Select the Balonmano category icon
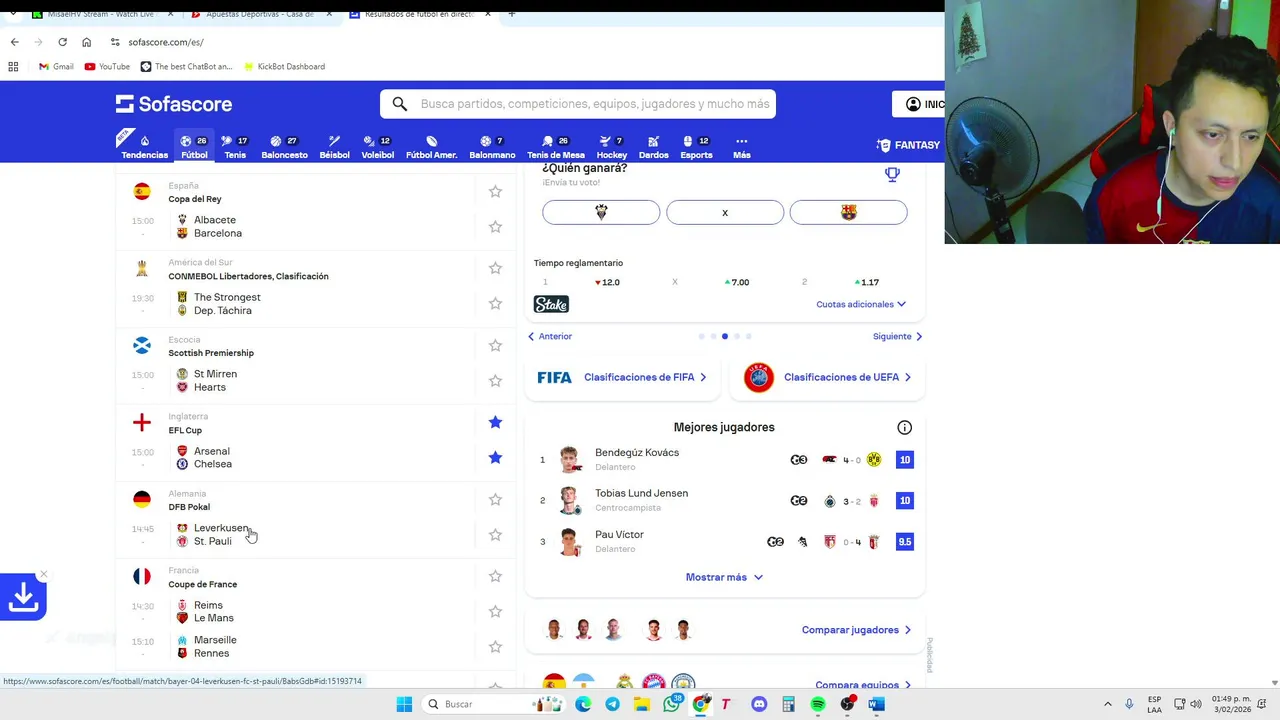Image resolution: width=1280 pixels, height=720 pixels. 492,147
